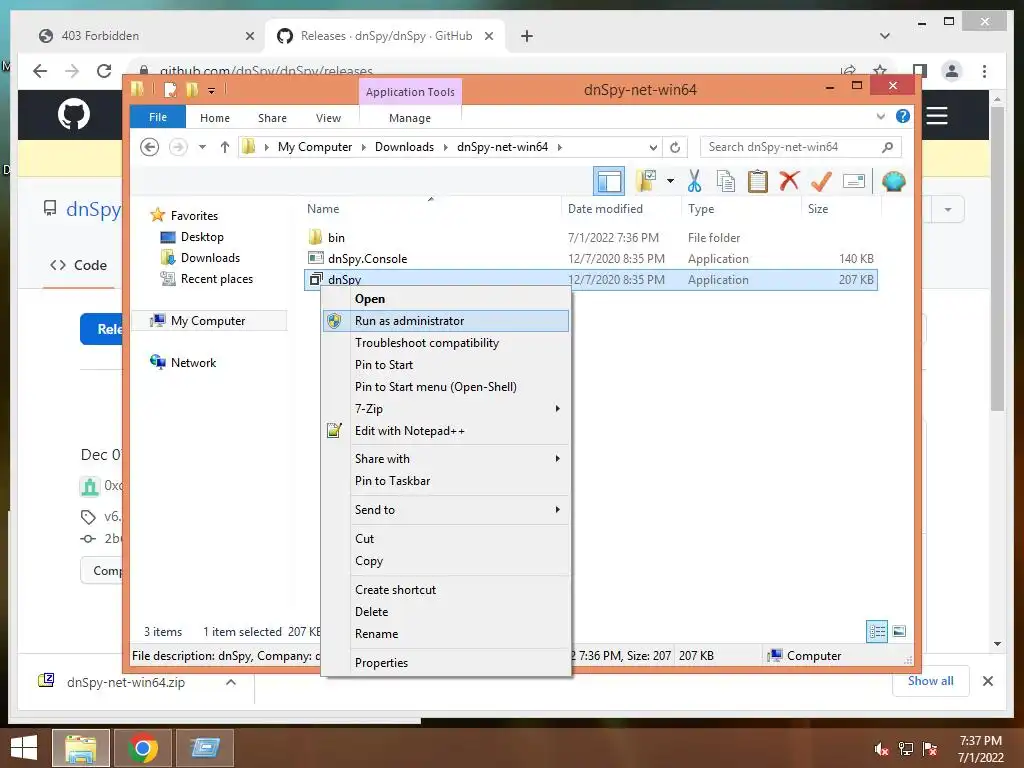Click the Cut scissors toolbar icon
Image resolution: width=1024 pixels, height=768 pixels.
(x=694, y=181)
